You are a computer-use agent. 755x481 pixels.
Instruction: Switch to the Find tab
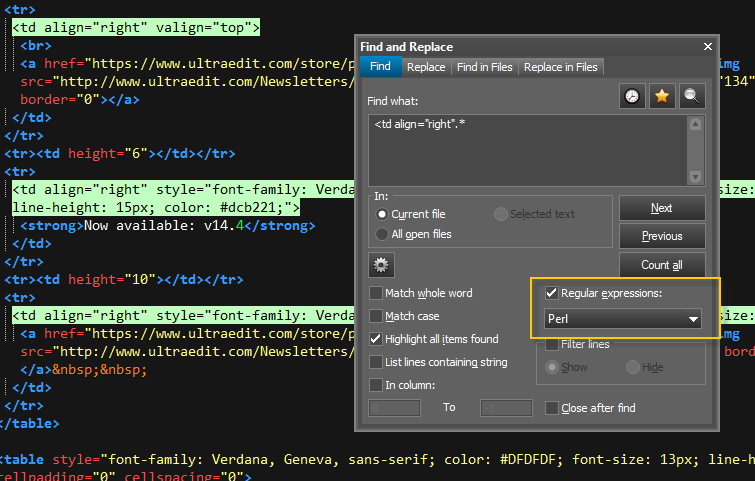(x=380, y=66)
